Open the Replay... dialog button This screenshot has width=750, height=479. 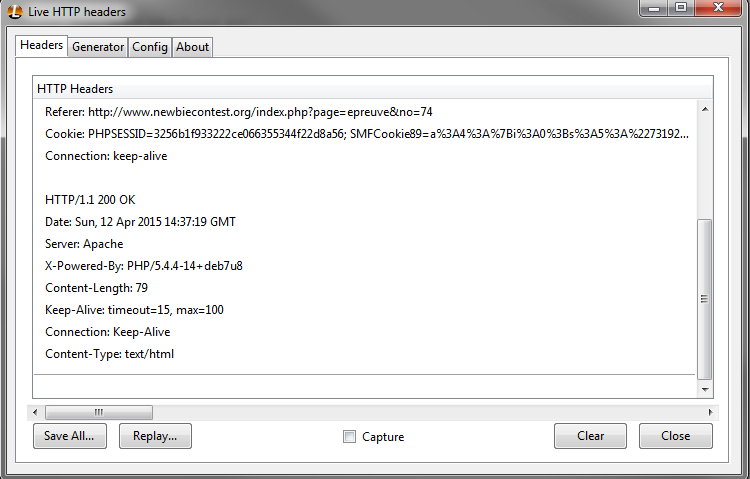point(155,436)
